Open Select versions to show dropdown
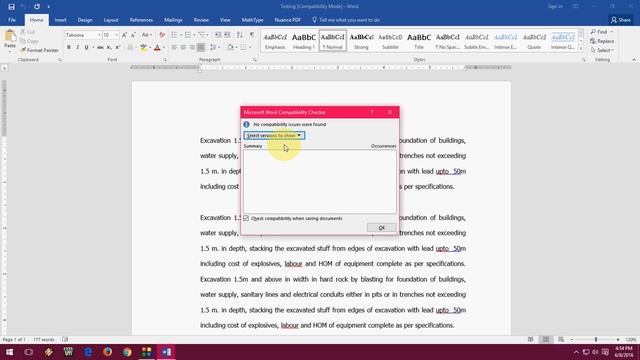 click(x=274, y=136)
